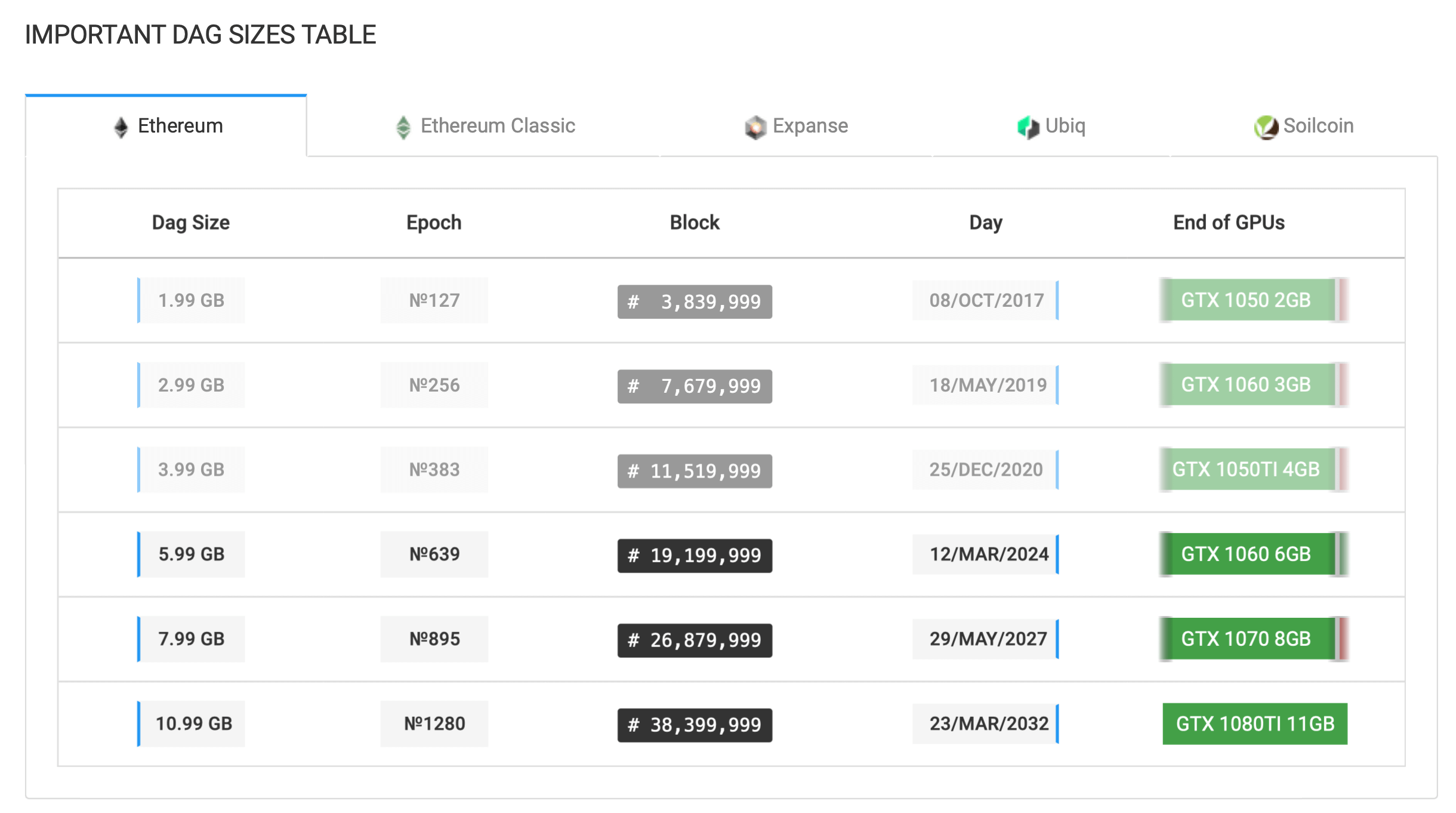Click the faded GTX 1050 2GB badge

tap(1246, 300)
